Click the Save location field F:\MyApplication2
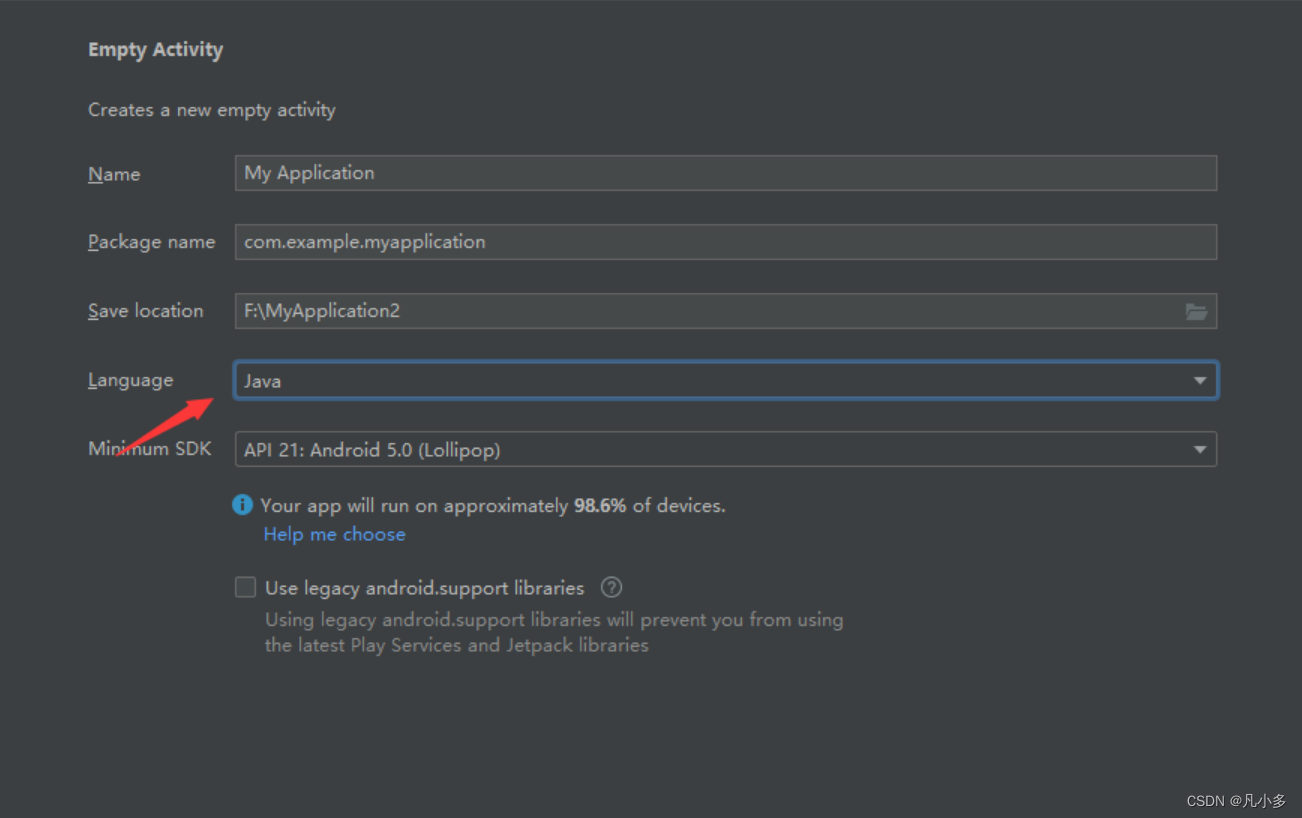The width and height of the screenshot is (1302, 818). pyautogui.click(x=726, y=311)
